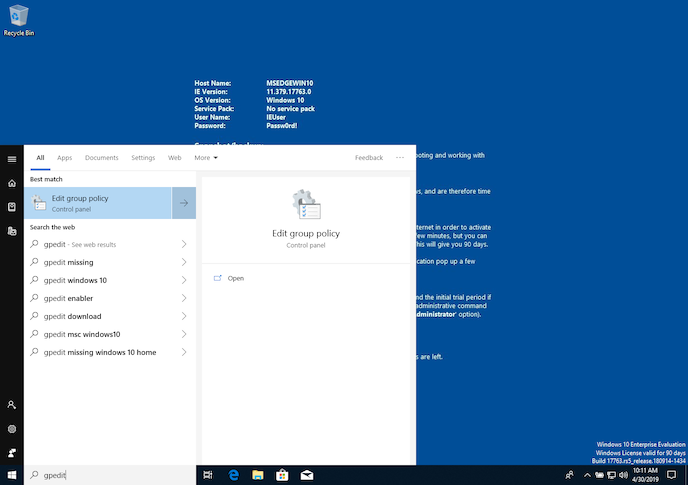Open the Mail app from the taskbar

(307, 475)
